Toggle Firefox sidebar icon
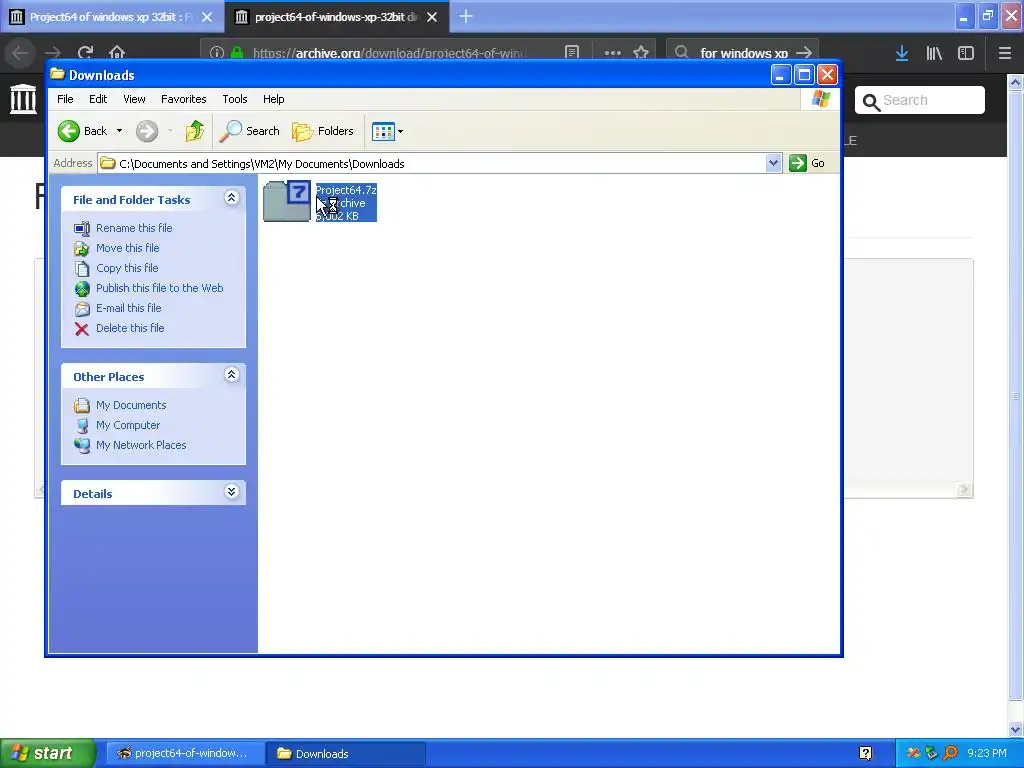The width and height of the screenshot is (1024, 768). [x=966, y=53]
